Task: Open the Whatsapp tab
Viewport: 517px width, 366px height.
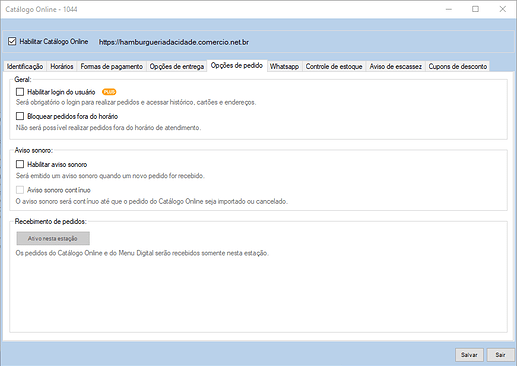Action: (284, 66)
